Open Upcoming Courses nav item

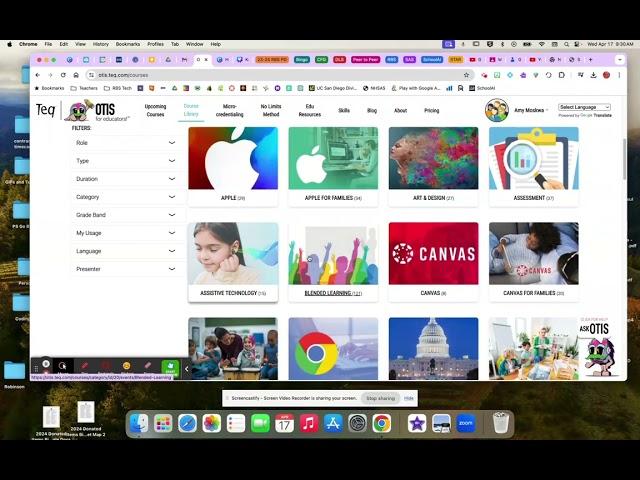tap(156, 110)
